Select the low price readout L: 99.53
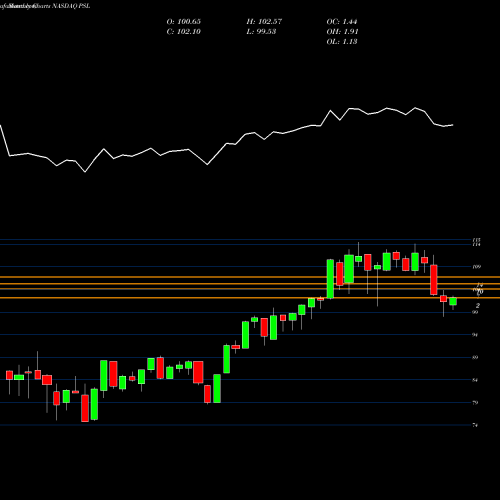Image resolution: width=500 pixels, height=500 pixels. (x=261, y=32)
